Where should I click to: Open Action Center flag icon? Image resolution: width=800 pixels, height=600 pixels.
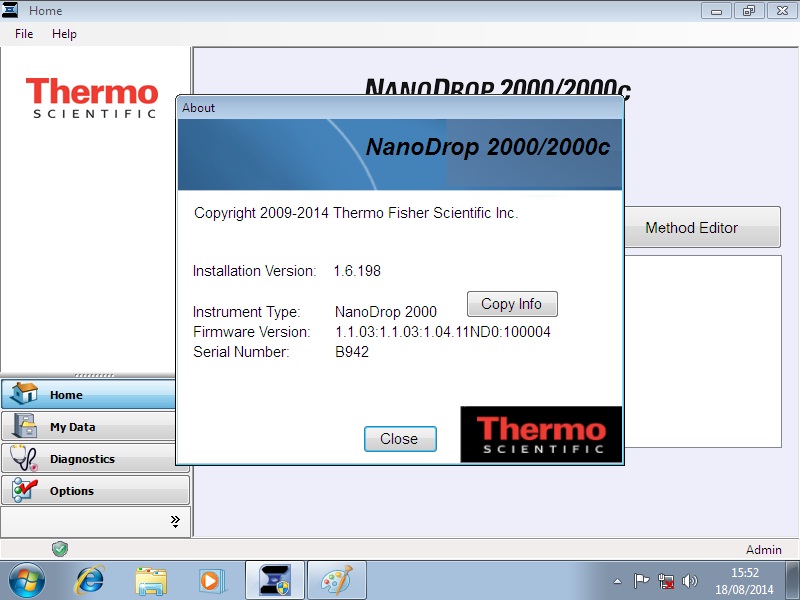[x=641, y=581]
